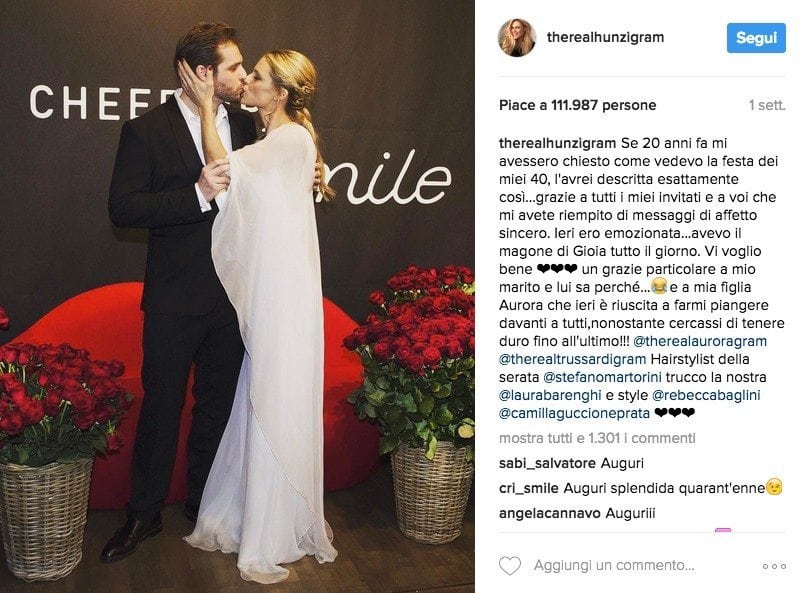Open commenter cri_smile's profile
Image resolution: width=807 pixels, height=593 pixels.
529,489
